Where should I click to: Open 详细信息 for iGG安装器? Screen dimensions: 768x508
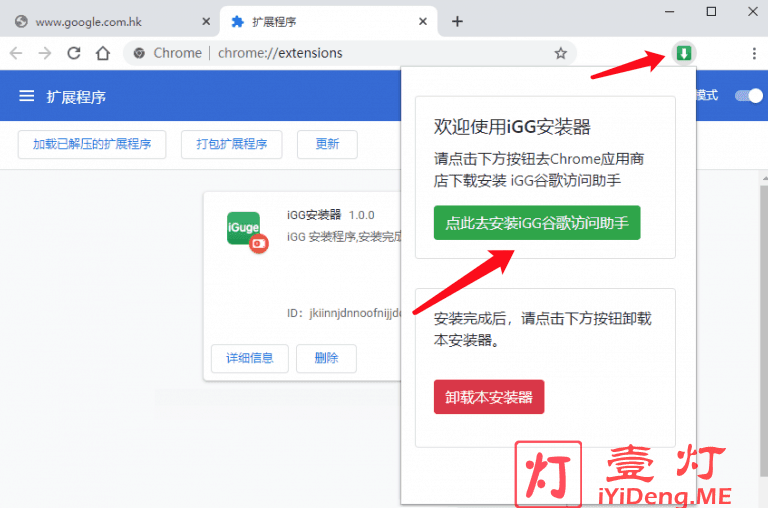(x=249, y=358)
